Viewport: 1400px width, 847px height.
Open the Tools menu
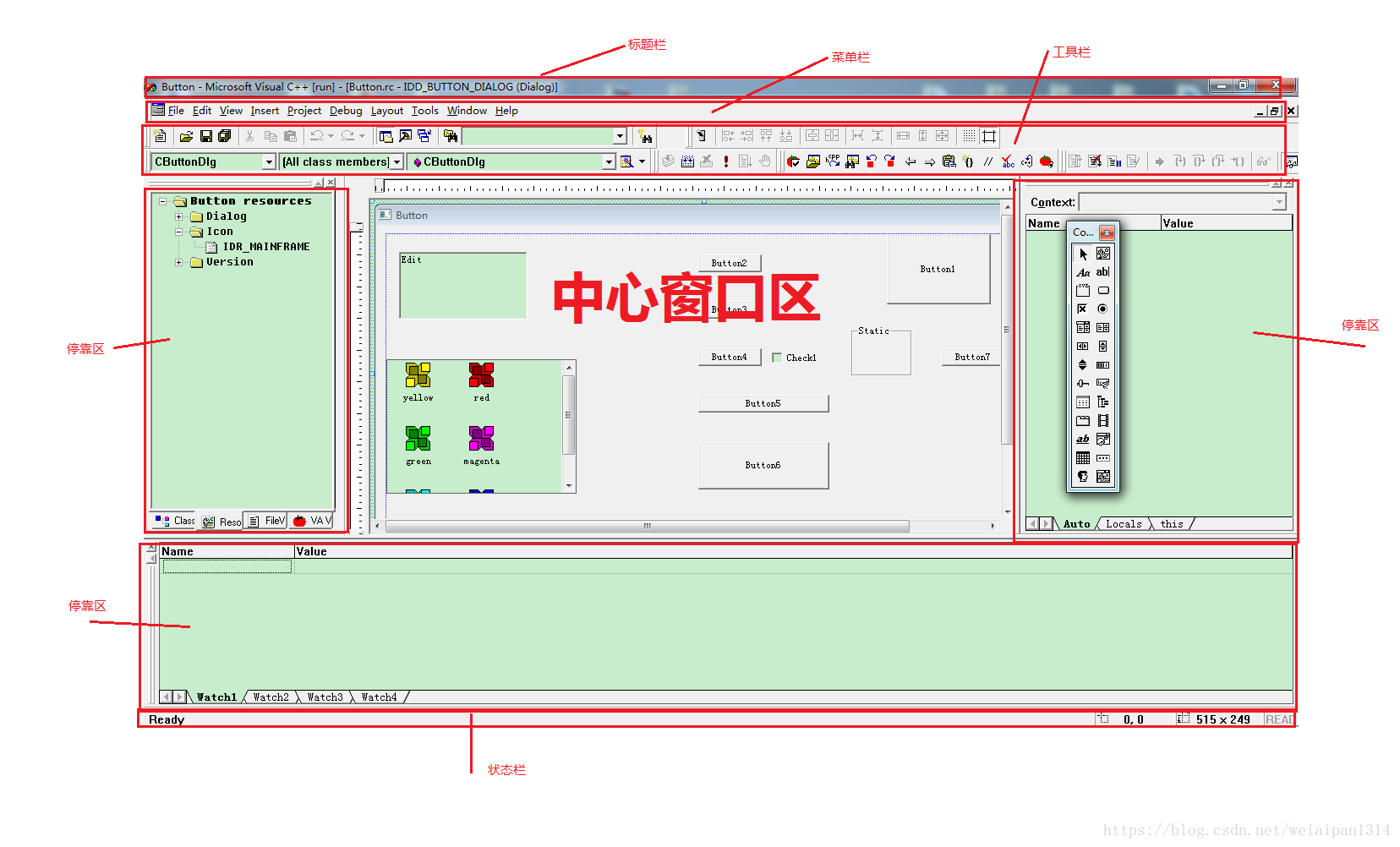coord(425,111)
